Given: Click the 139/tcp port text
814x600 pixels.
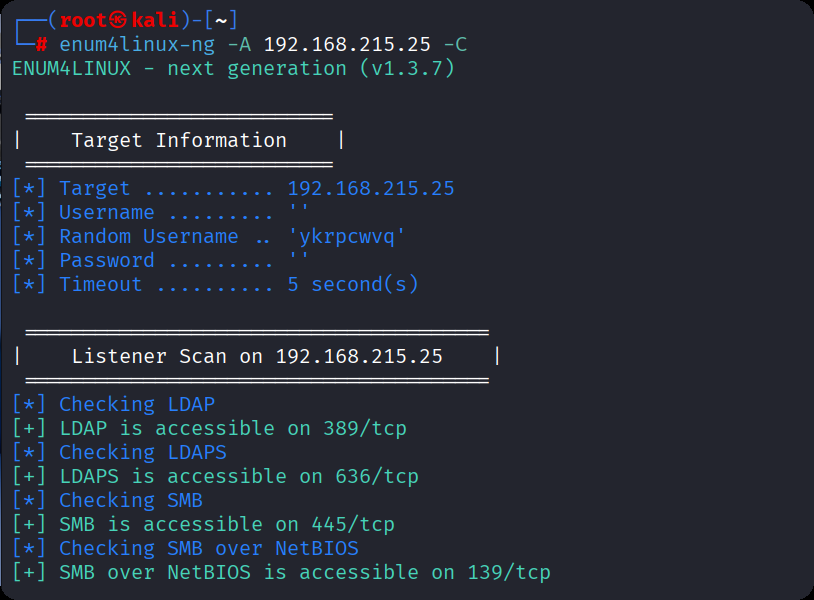Looking at the screenshot, I should pyautogui.click(x=508, y=573).
